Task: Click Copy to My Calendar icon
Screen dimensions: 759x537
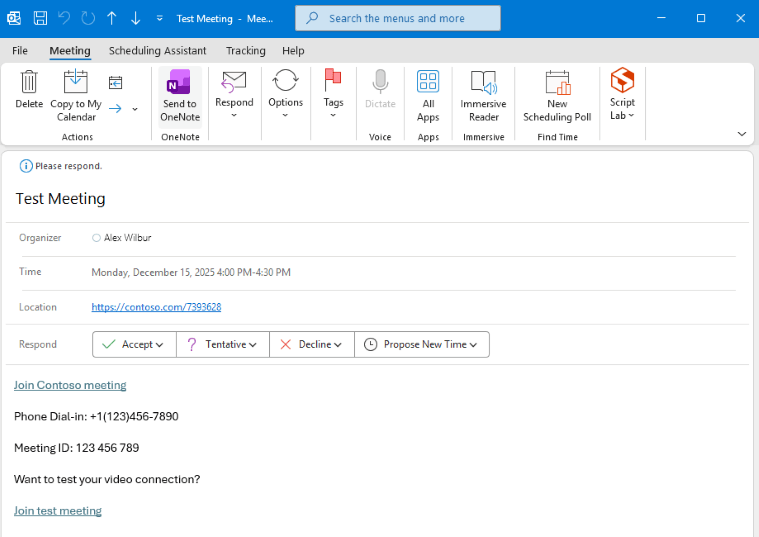Action: (76, 95)
